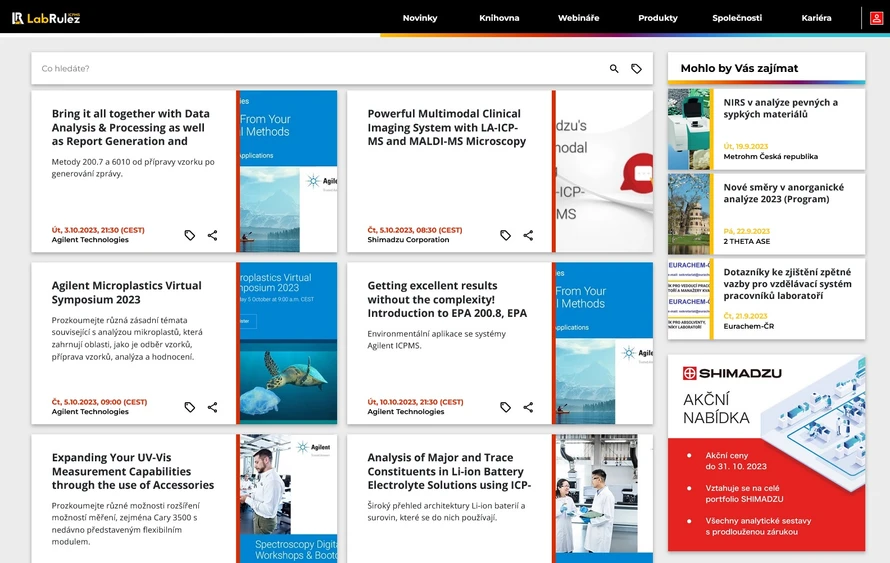This screenshot has width=890, height=563.
Task: Click castle thumbnail for Nové směry article
Action: [x=689, y=214]
